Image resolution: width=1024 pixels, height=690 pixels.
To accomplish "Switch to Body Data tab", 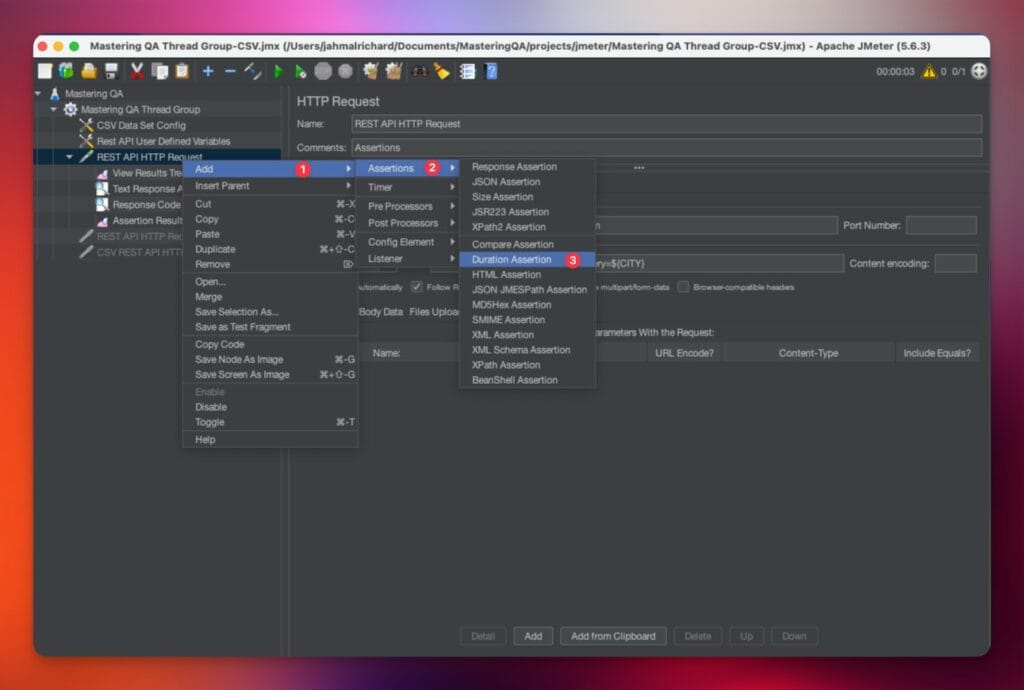I will (381, 312).
